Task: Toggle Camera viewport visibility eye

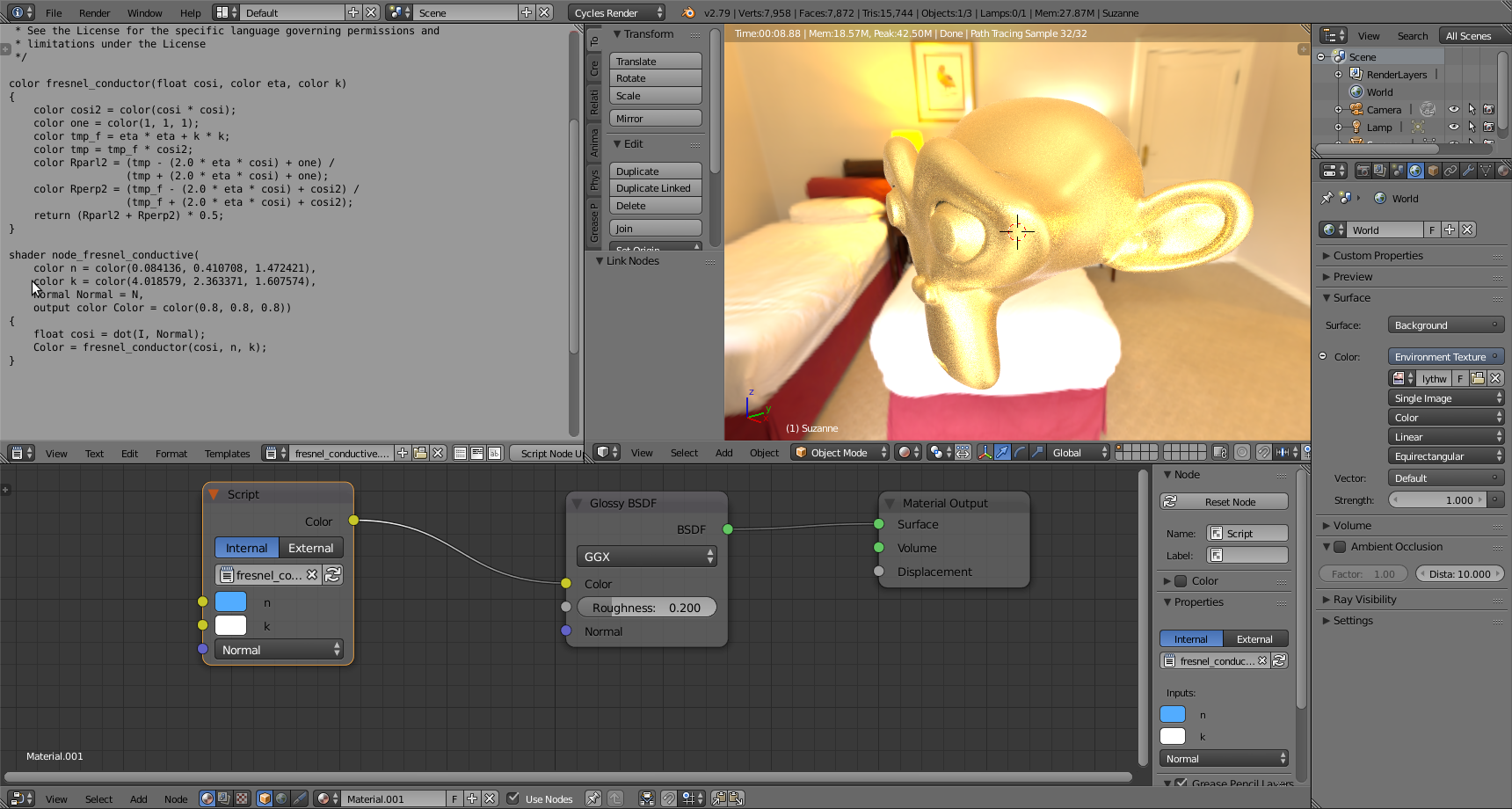Action: tap(1454, 110)
